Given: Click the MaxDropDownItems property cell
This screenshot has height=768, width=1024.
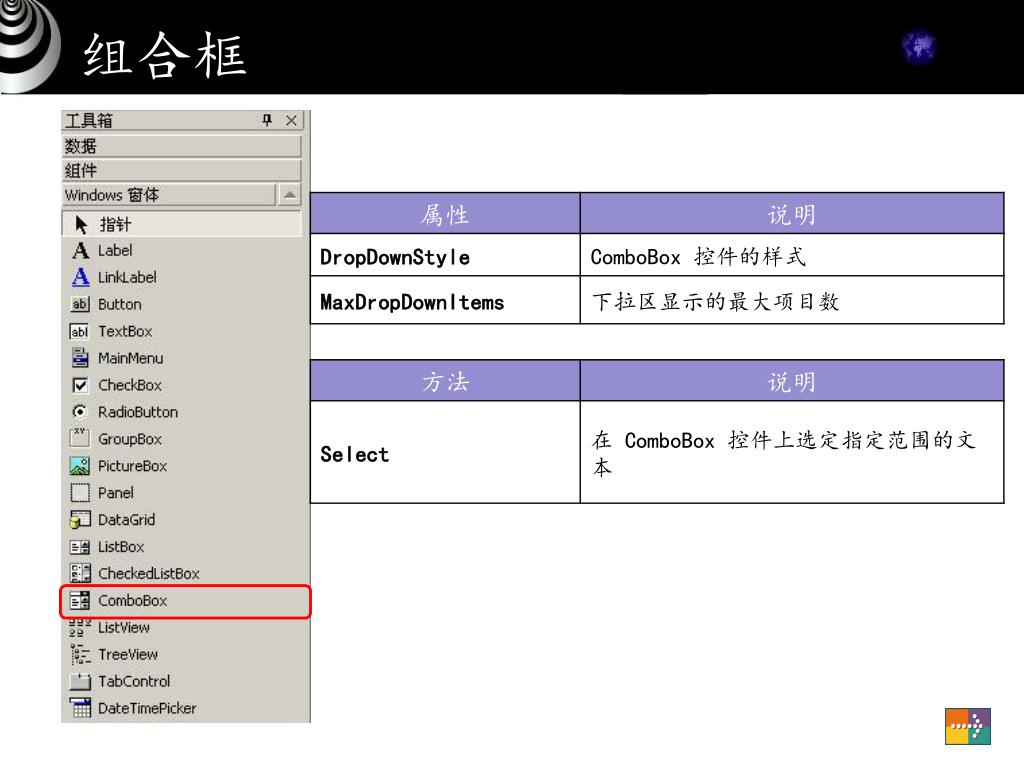Looking at the screenshot, I should click(445, 300).
